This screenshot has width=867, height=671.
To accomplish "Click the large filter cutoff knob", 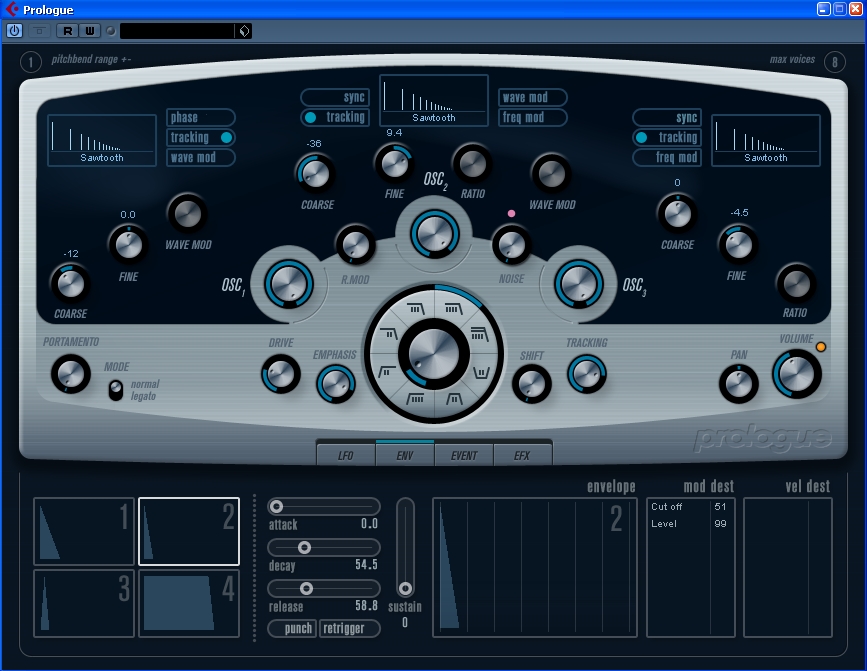I will click(x=434, y=354).
